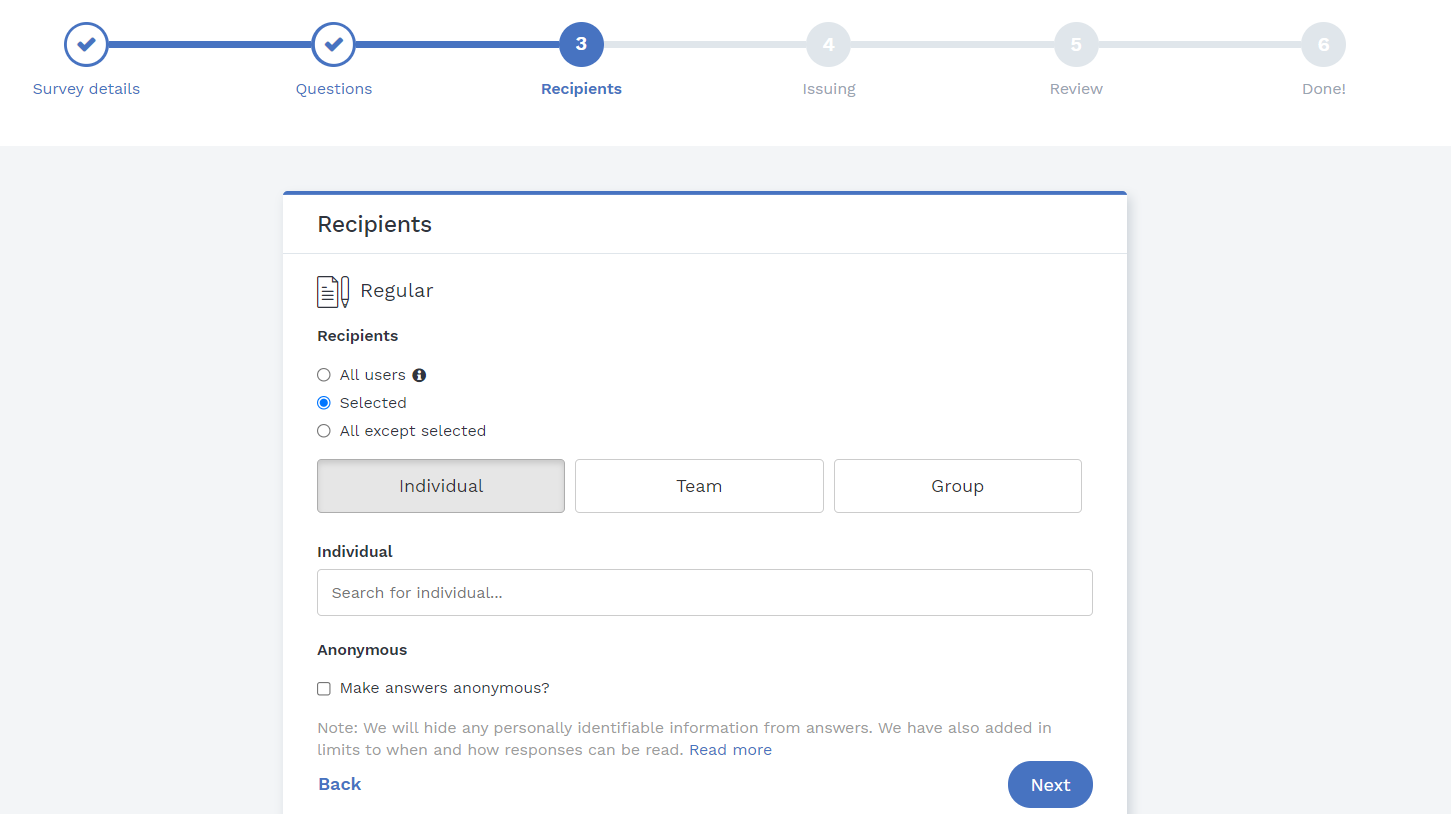Open the Read more link
The image size is (1451, 814).
[x=730, y=750]
